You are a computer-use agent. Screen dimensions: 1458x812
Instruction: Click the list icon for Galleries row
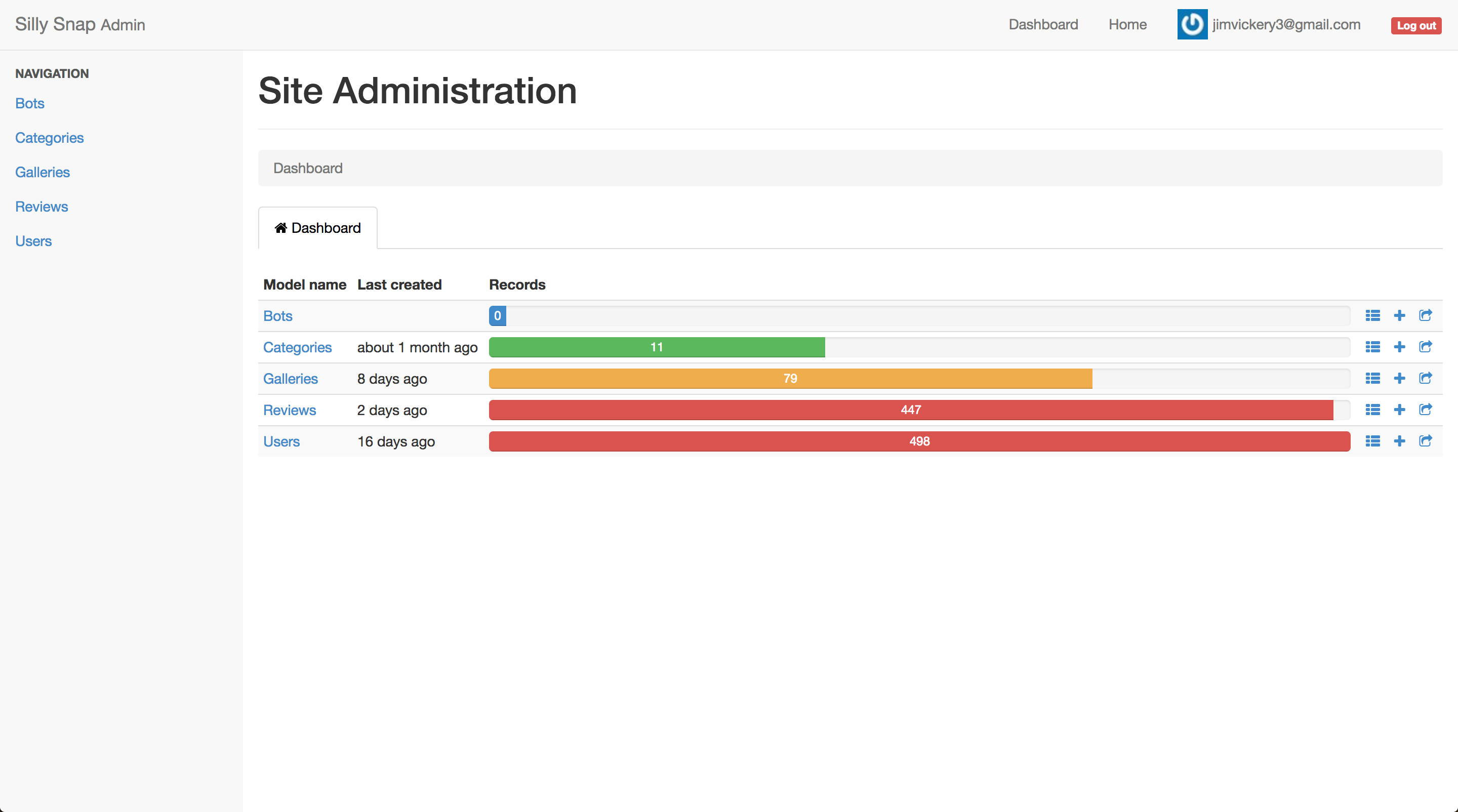1372,378
